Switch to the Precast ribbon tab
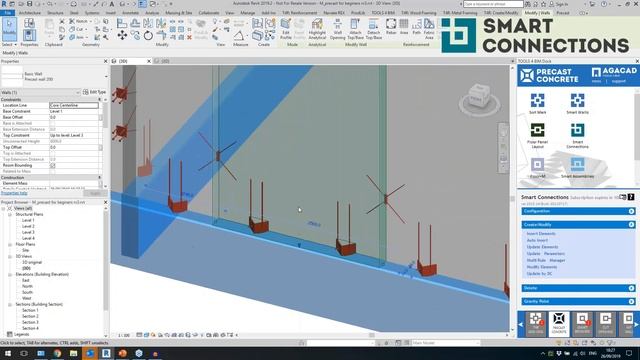The height and width of the screenshot is (360, 640). [x=563, y=13]
